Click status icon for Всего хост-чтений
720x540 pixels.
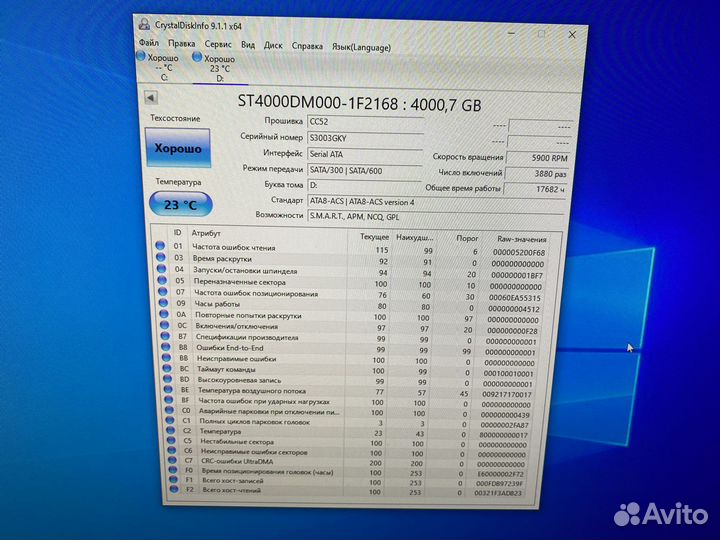pos(174,489)
